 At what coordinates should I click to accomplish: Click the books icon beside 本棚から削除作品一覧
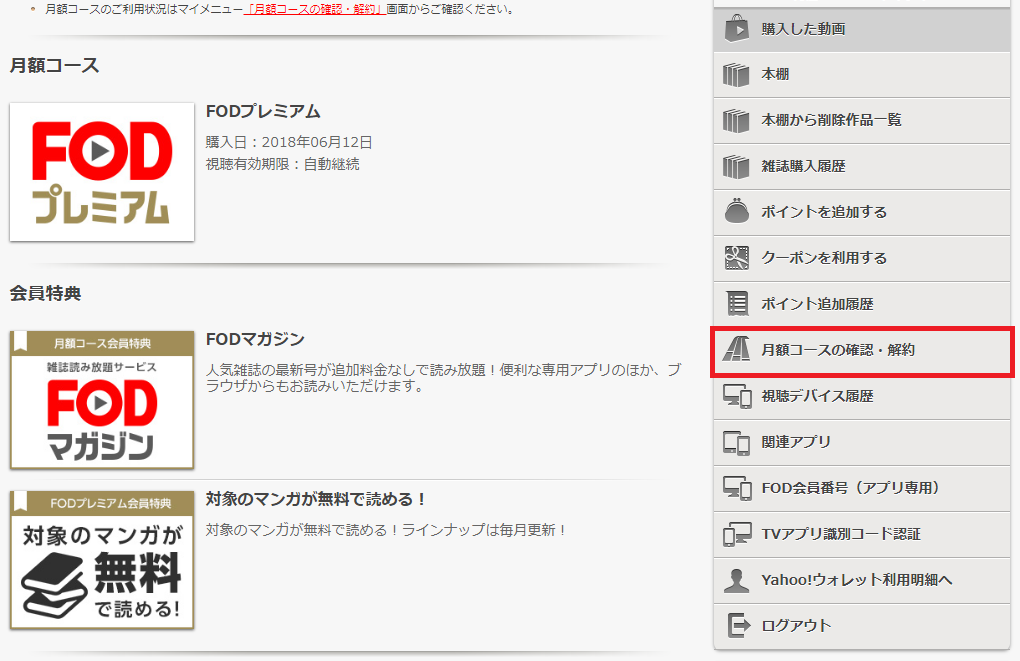point(736,120)
